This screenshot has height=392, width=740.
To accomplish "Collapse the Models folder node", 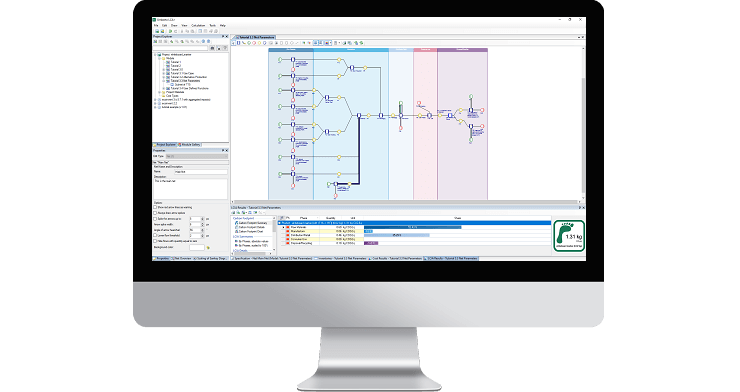I will point(160,58).
